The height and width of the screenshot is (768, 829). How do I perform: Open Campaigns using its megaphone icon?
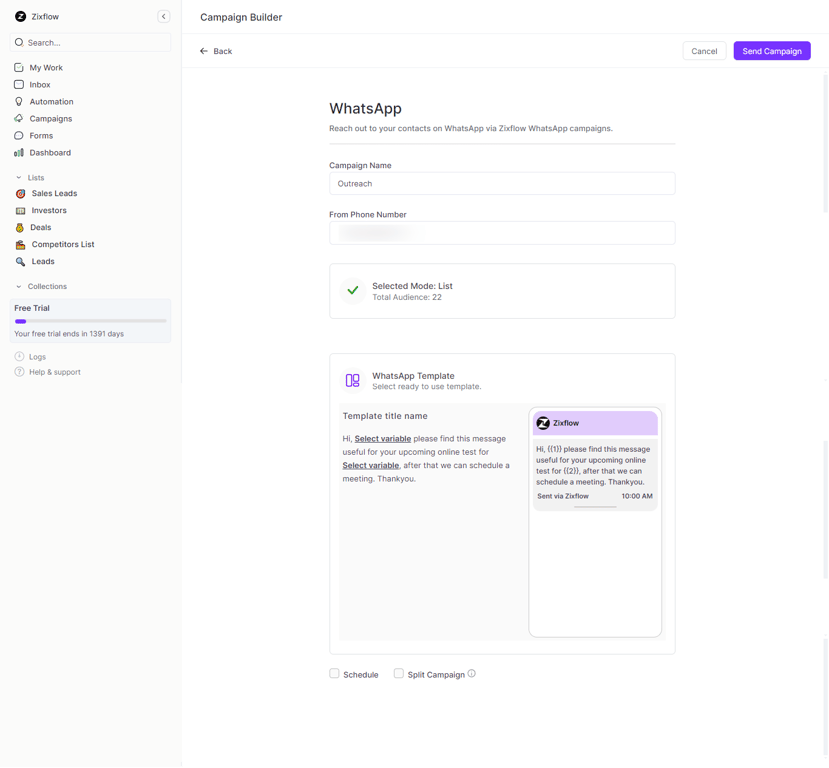coord(18,118)
